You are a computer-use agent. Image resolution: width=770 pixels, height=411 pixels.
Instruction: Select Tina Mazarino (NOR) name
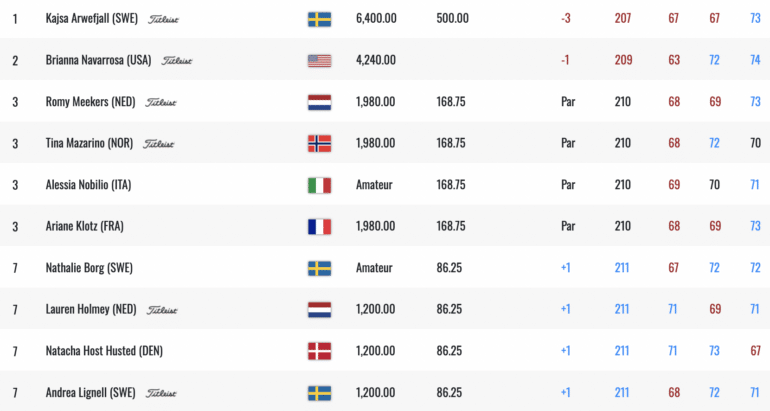(x=89, y=143)
